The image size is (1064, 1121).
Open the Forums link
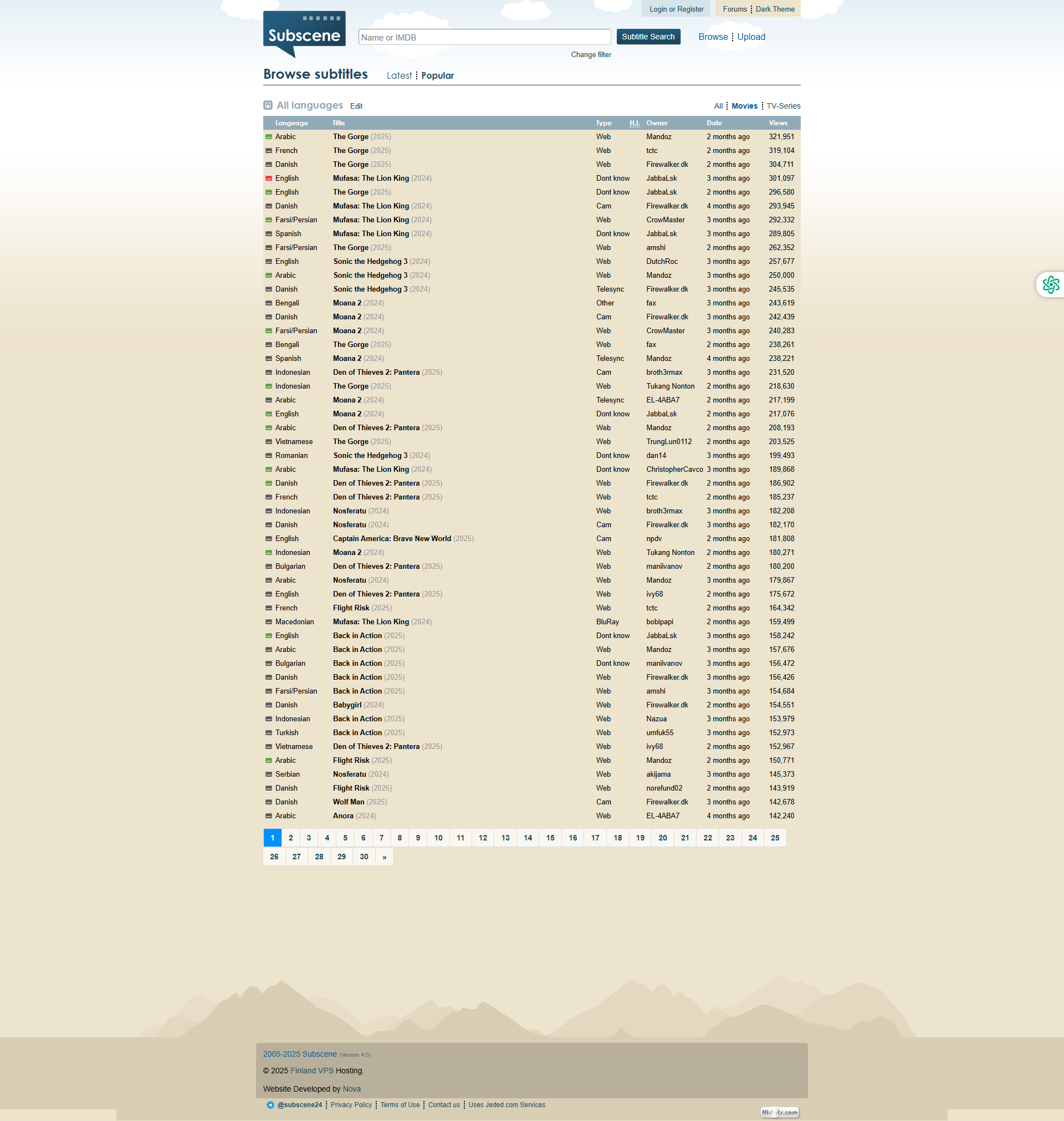[x=734, y=9]
